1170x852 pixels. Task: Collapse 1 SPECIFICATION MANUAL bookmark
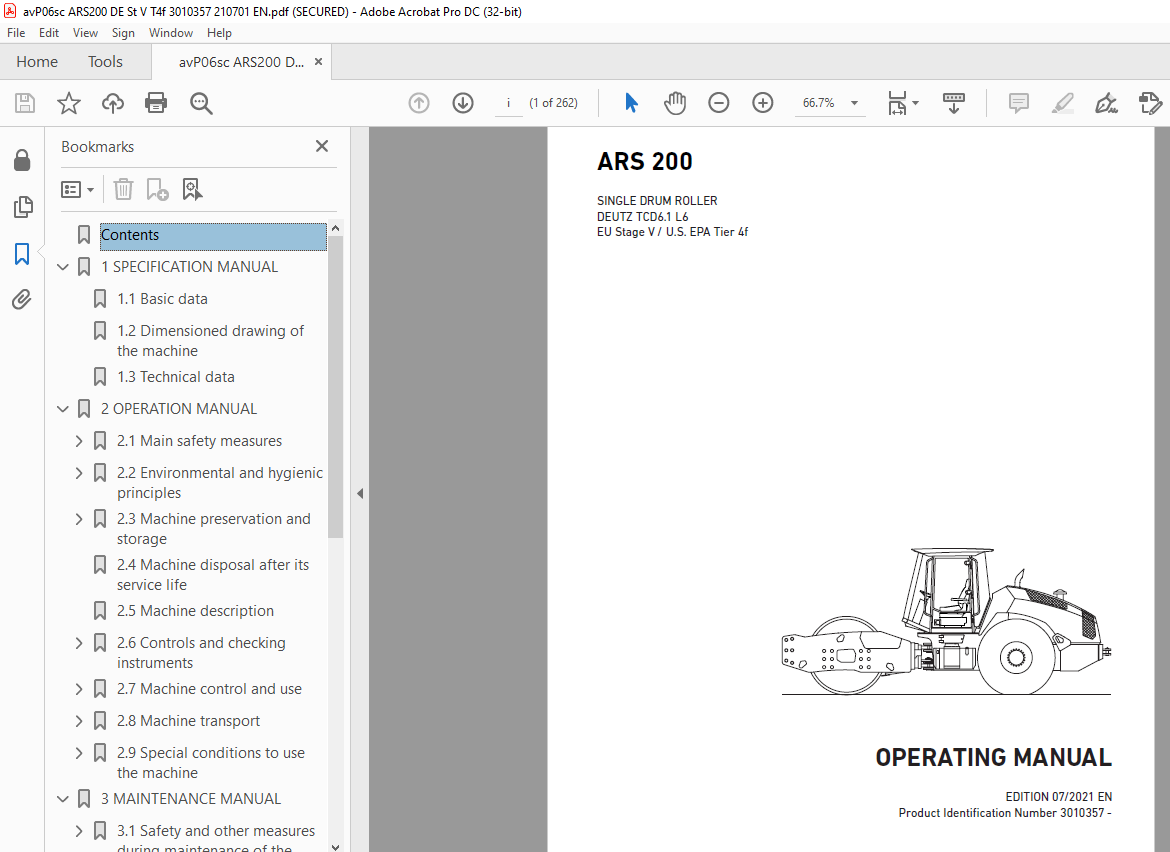pyautogui.click(x=63, y=267)
